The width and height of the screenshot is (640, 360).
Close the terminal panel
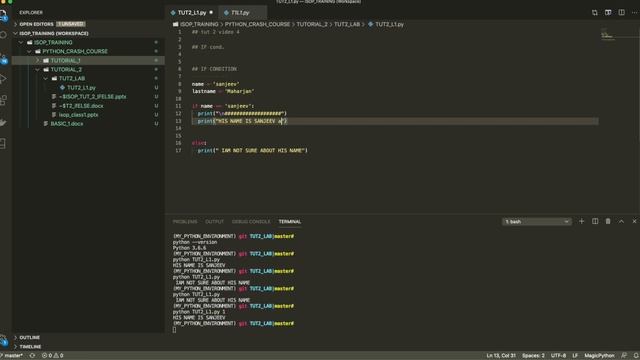[634, 221]
